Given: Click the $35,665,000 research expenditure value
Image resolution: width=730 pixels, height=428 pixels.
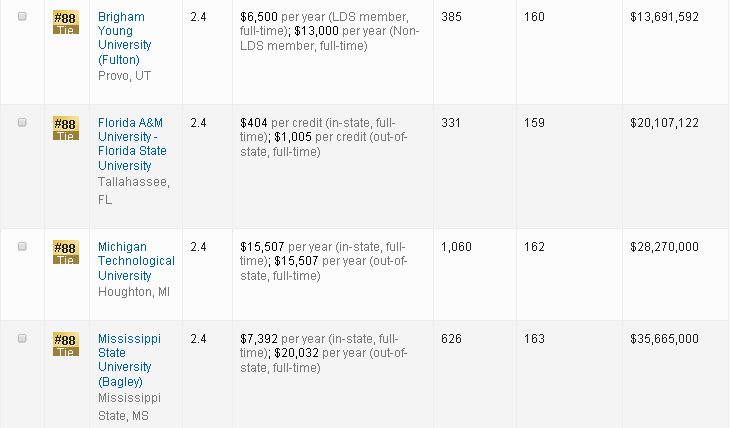Looking at the screenshot, I should tap(664, 339).
